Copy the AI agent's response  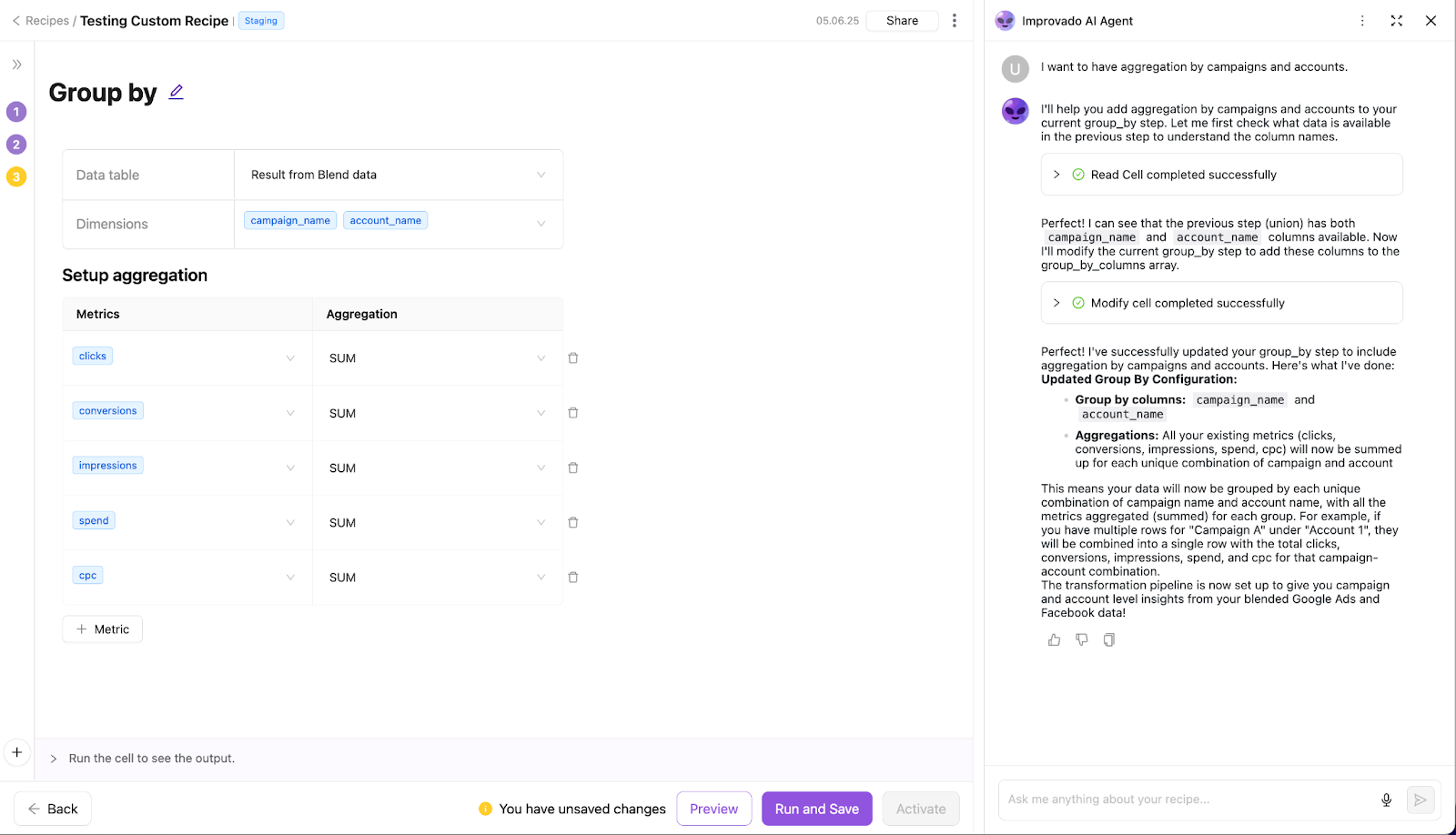[1108, 639]
